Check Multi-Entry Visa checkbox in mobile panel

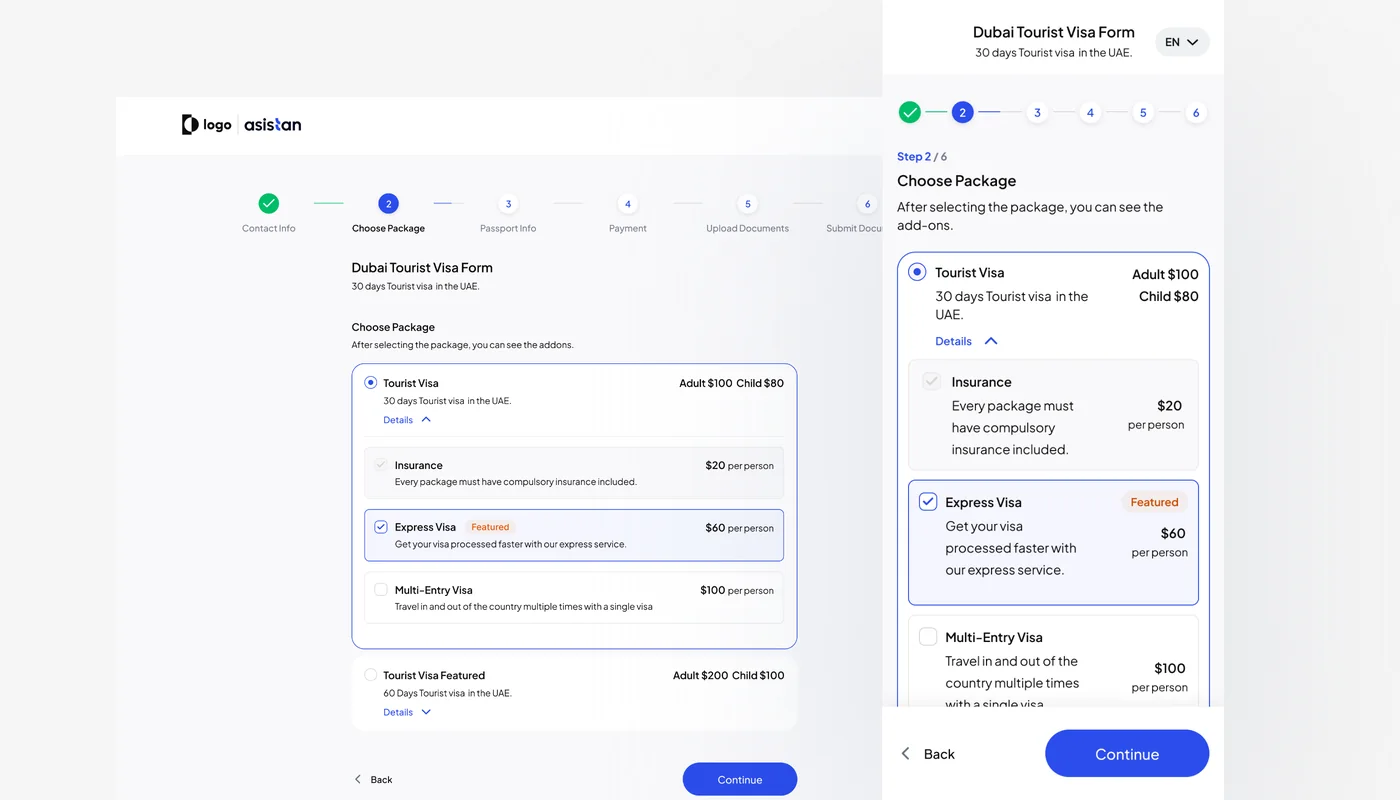(928, 637)
